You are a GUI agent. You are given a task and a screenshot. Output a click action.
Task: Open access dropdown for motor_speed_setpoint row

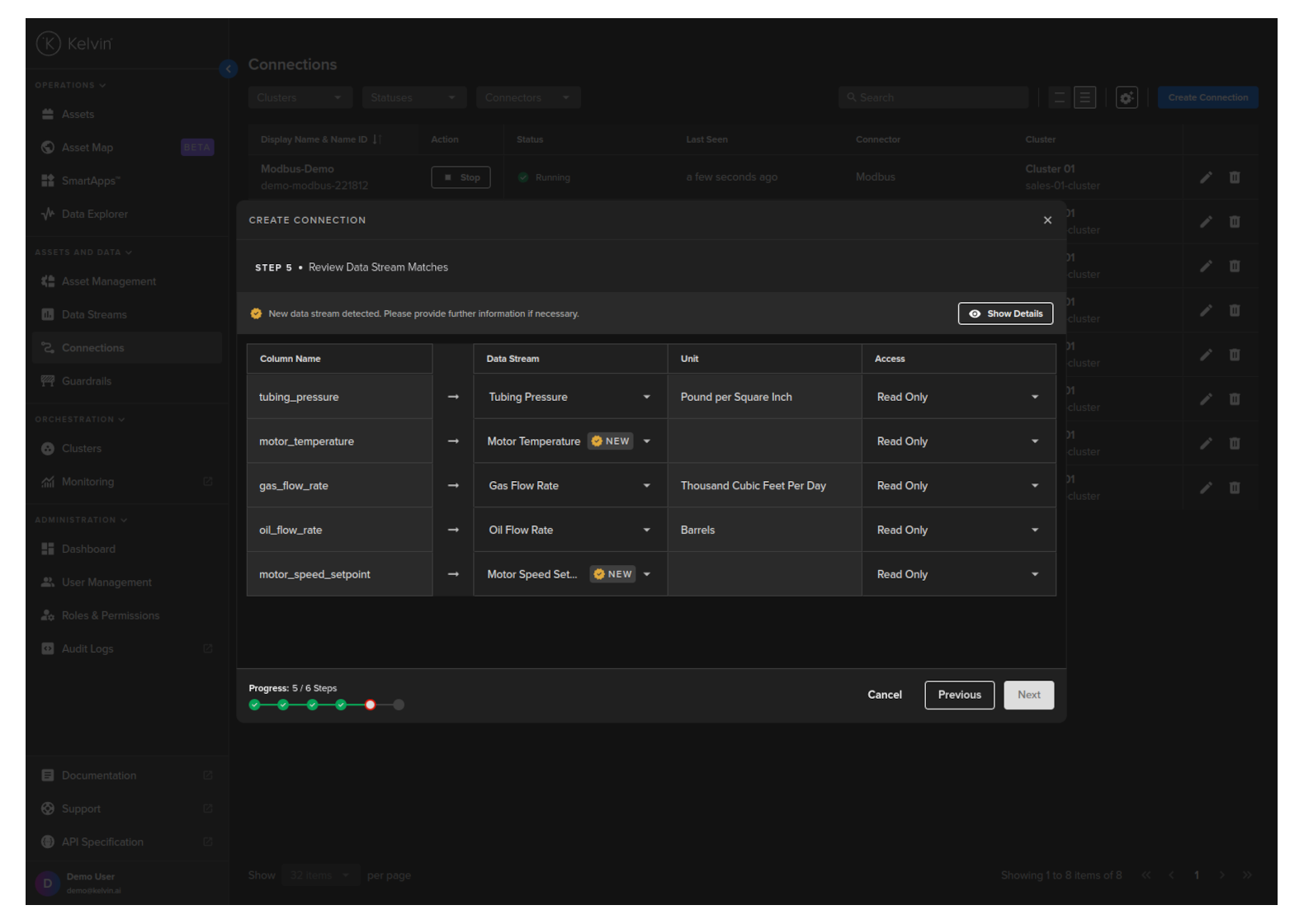click(x=1034, y=574)
